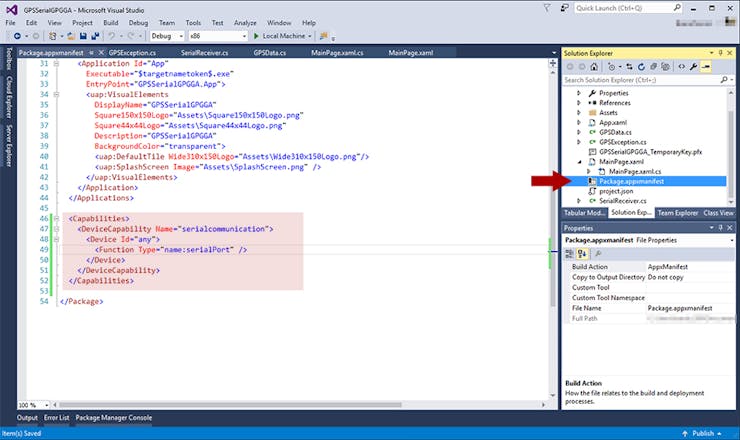Viewport: 740px width, 440px height.
Task: Click the notifications flag icon in title bar
Action: click(x=547, y=8)
